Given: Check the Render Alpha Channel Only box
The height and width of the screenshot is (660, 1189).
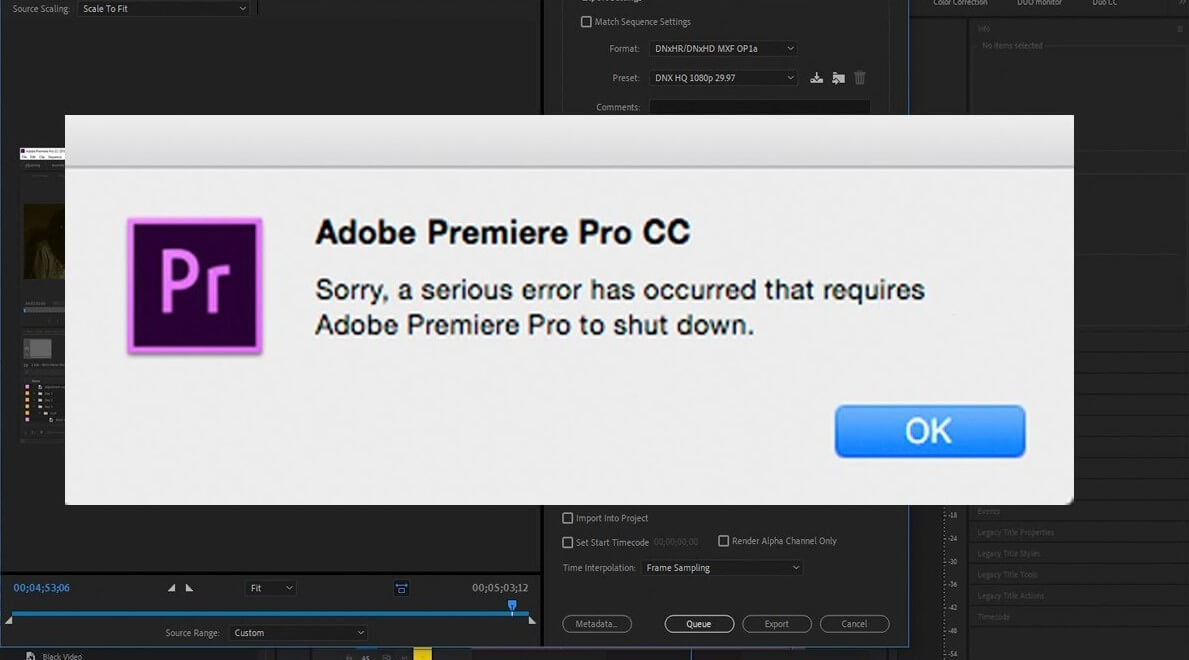Looking at the screenshot, I should pyautogui.click(x=723, y=541).
